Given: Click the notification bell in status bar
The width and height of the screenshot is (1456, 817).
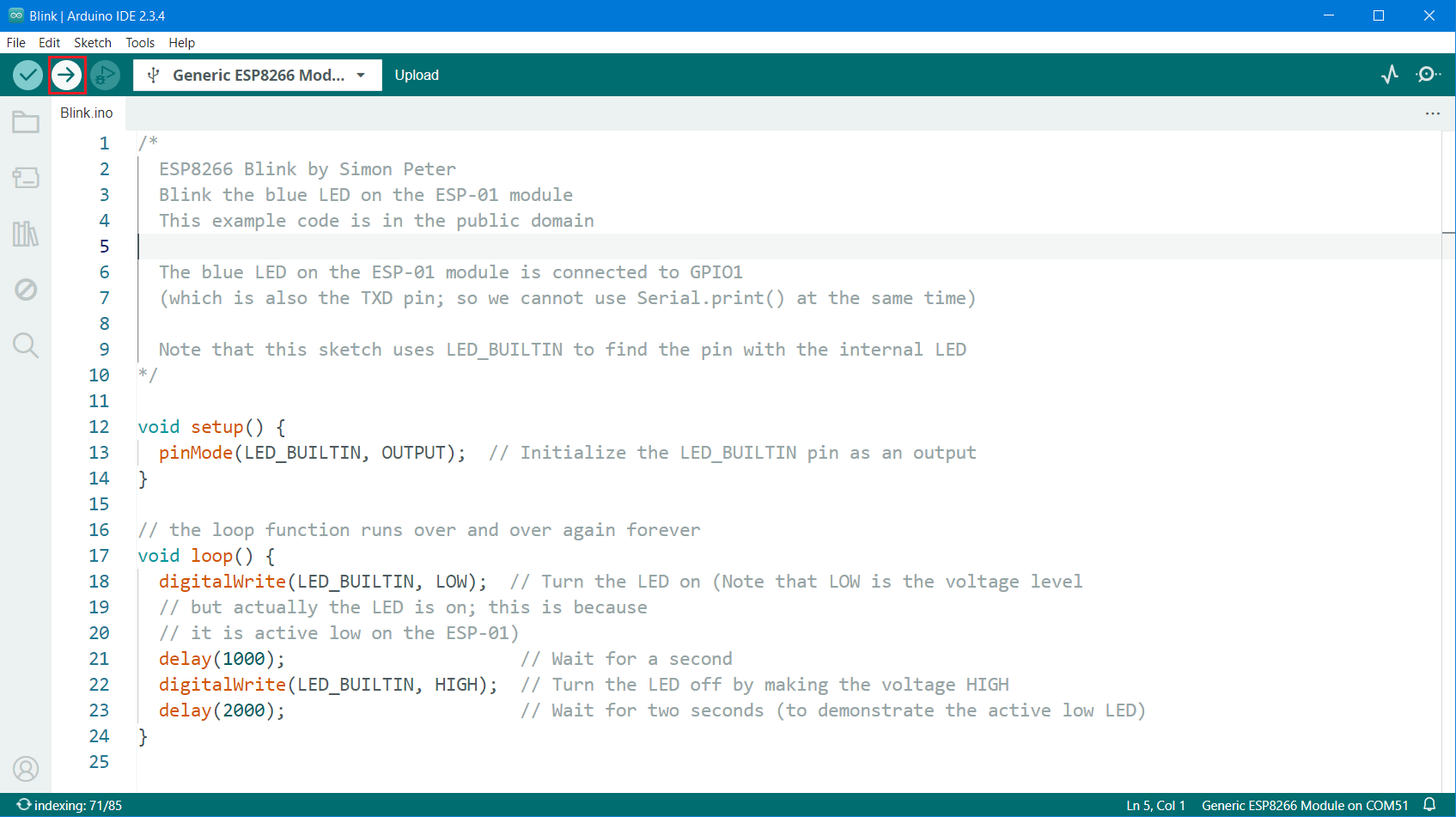Looking at the screenshot, I should 1429,805.
